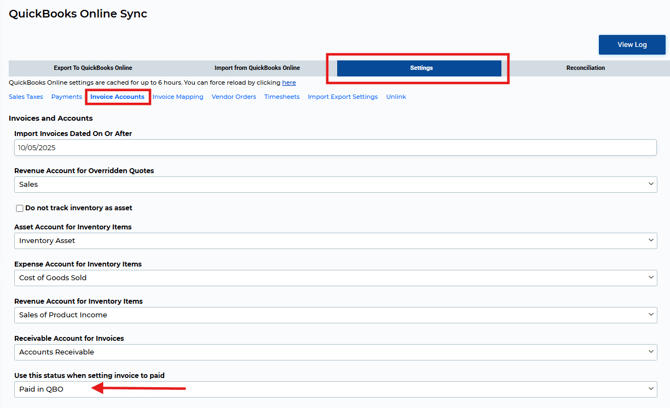Screen dimensions: 670x408
Task: Toggle Do not track inventory as asset
Action: click(x=20, y=208)
